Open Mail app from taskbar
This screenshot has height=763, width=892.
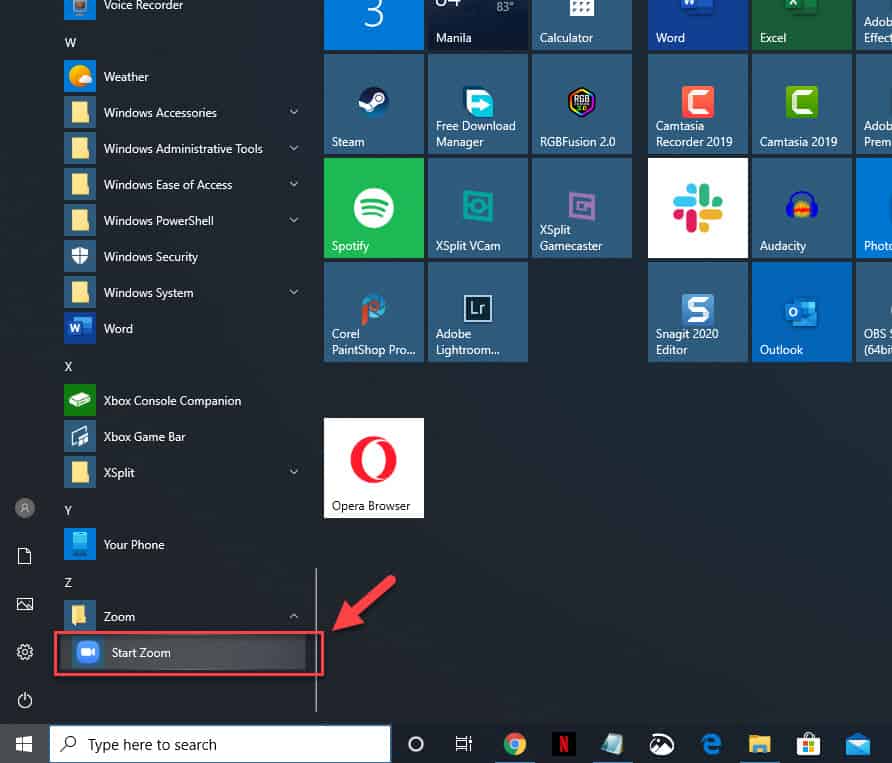[858, 744]
